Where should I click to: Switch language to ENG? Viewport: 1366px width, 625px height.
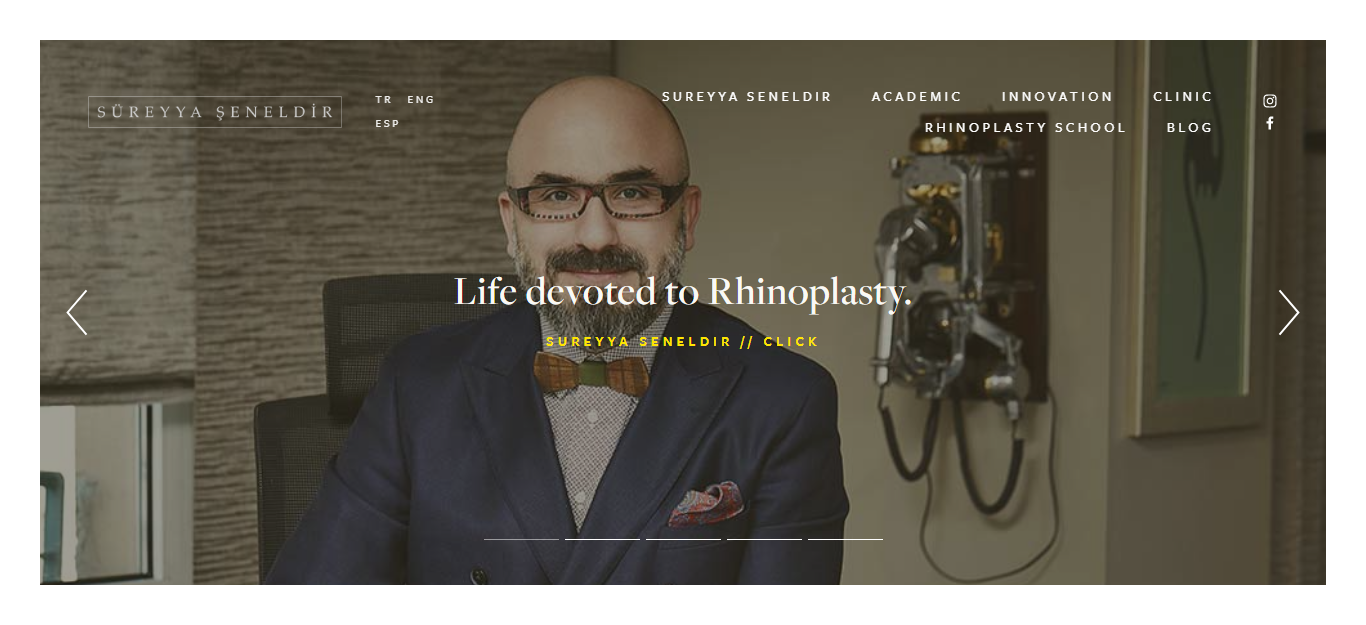click(x=421, y=100)
